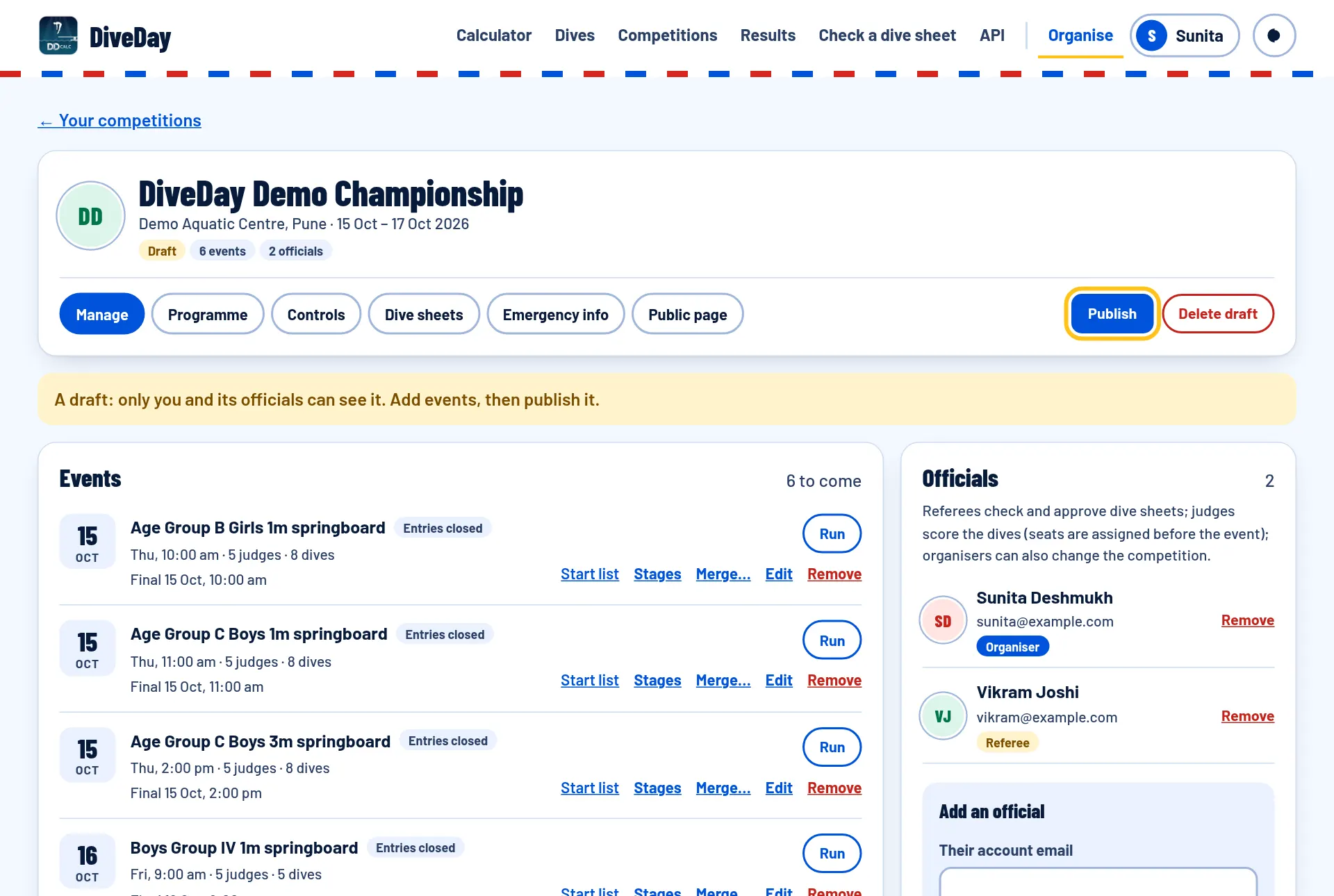Open Stages for Age Group B Girls 1m
The width and height of the screenshot is (1334, 896).
[x=657, y=574]
